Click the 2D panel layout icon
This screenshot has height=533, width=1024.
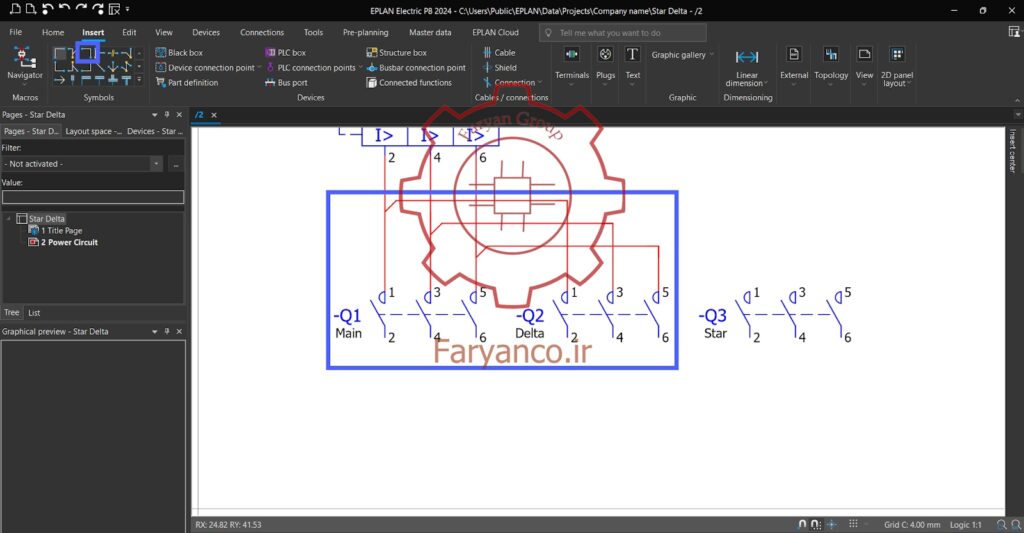tap(897, 55)
